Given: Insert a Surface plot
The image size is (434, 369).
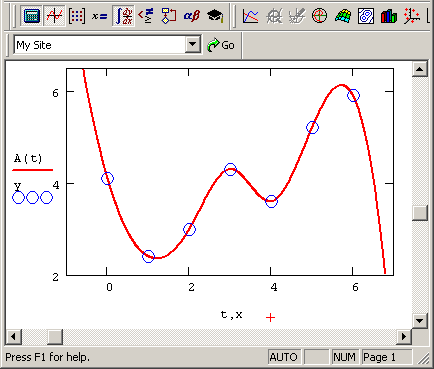Looking at the screenshot, I should pos(343,16).
